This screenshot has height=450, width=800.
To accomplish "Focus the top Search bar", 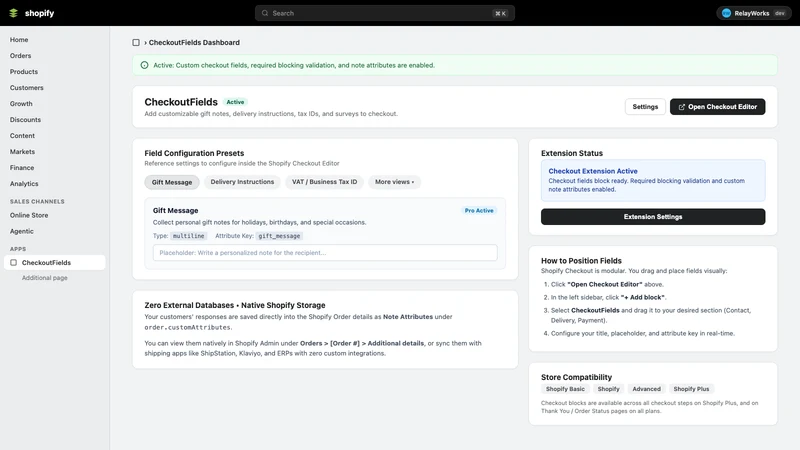I will [385, 13].
